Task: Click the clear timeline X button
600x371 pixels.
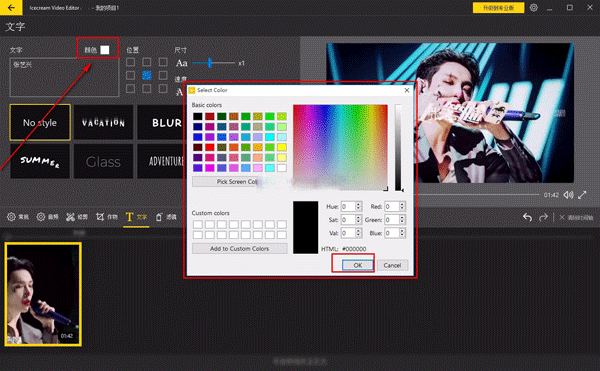Action: click(x=576, y=217)
